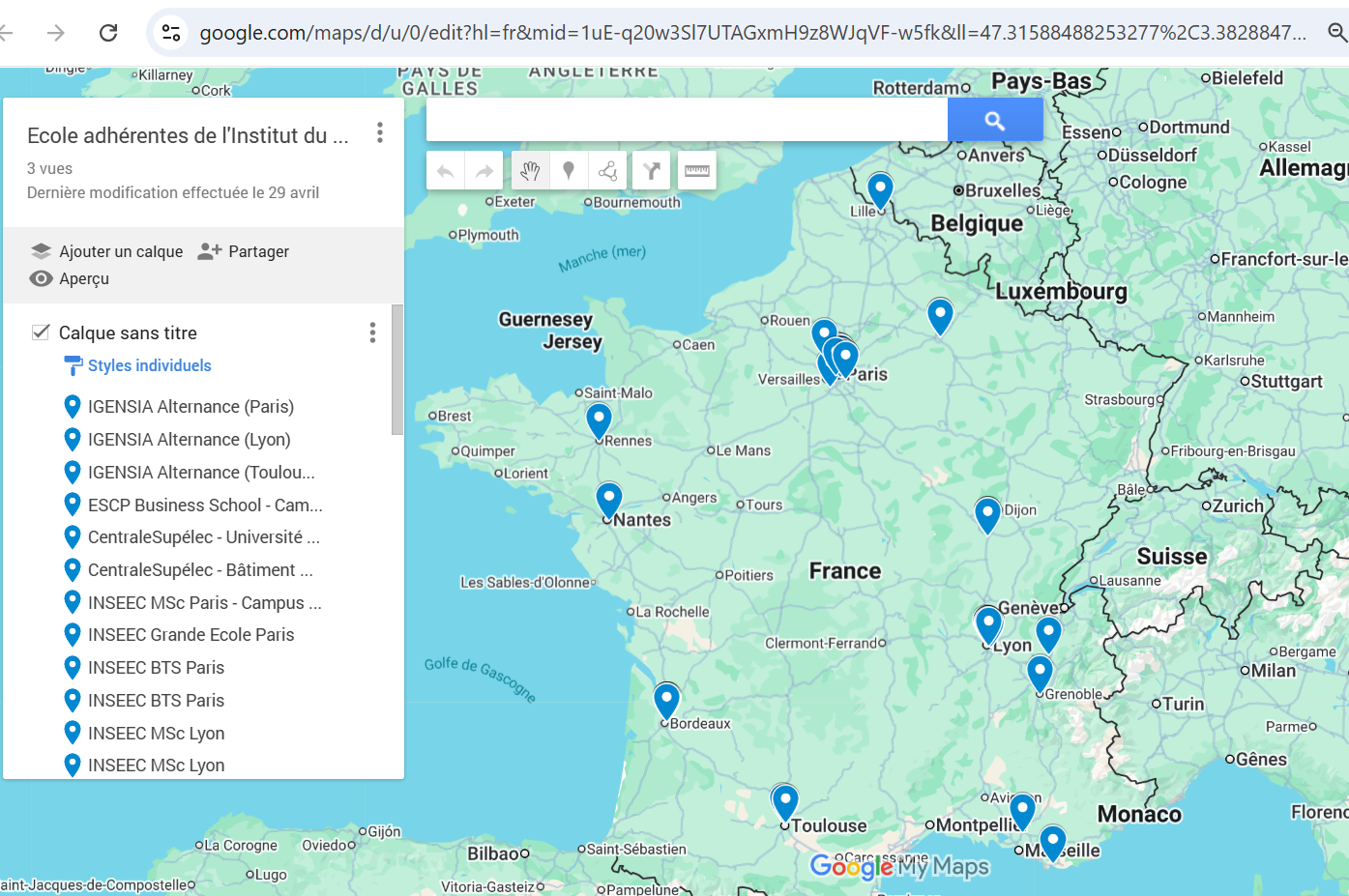1349x896 pixels.
Task: Select IGENSIA Alternance (Toulou... in the list
Action: [x=201, y=473]
